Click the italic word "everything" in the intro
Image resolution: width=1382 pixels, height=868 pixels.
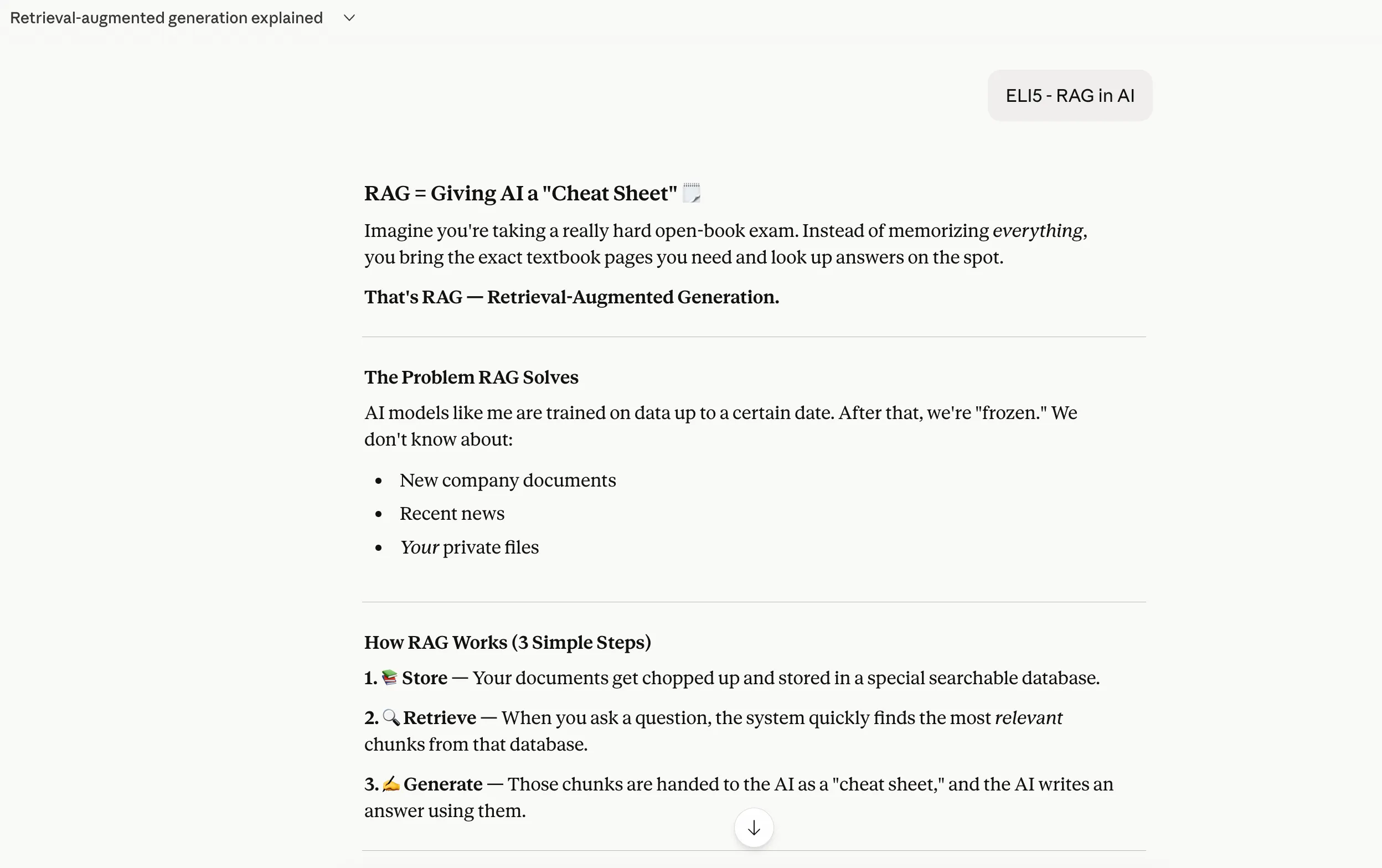1038,231
